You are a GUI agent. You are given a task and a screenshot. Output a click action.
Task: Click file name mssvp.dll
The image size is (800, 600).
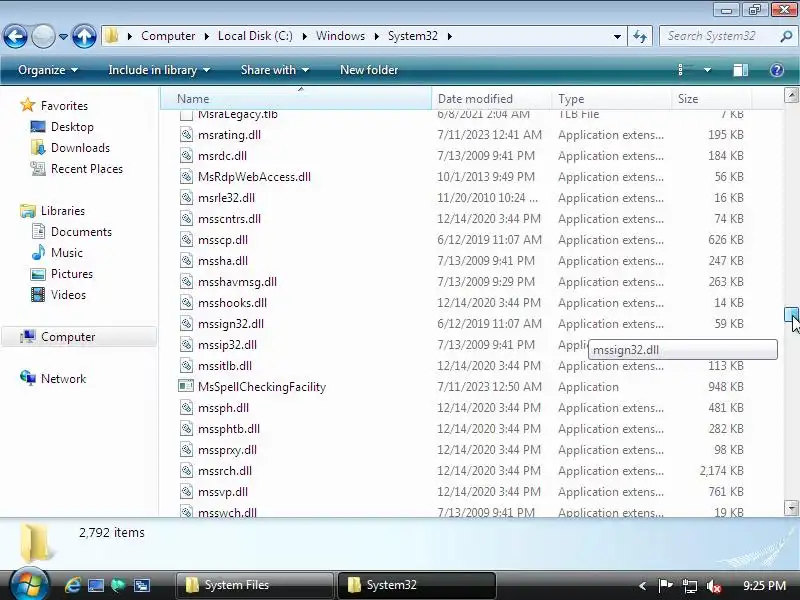click(222, 492)
